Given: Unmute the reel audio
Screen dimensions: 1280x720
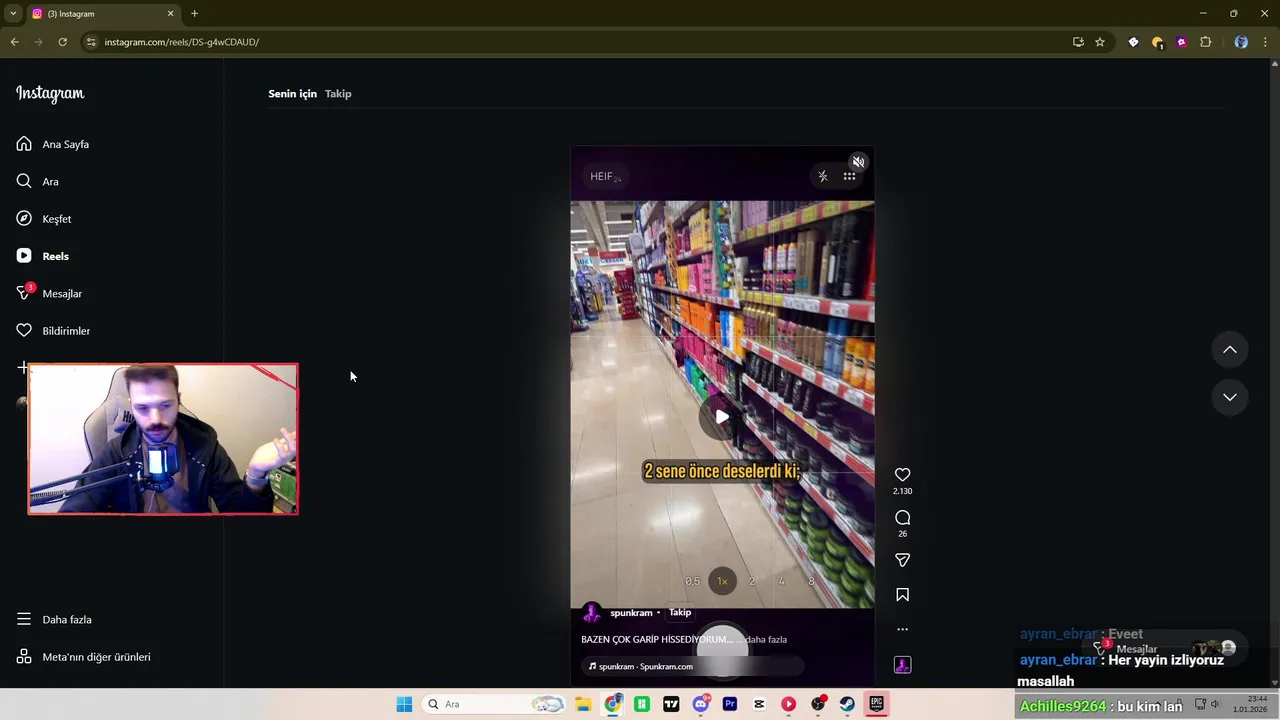Looking at the screenshot, I should [858, 162].
